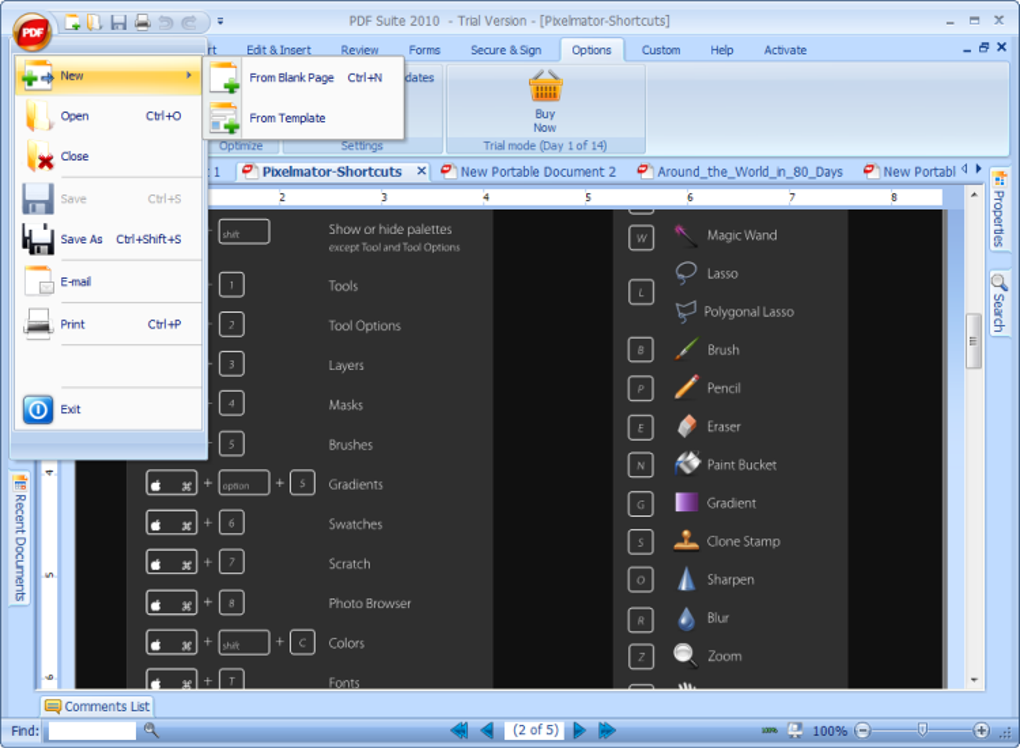
Task: Open the Comments List panel
Action: (x=97, y=706)
